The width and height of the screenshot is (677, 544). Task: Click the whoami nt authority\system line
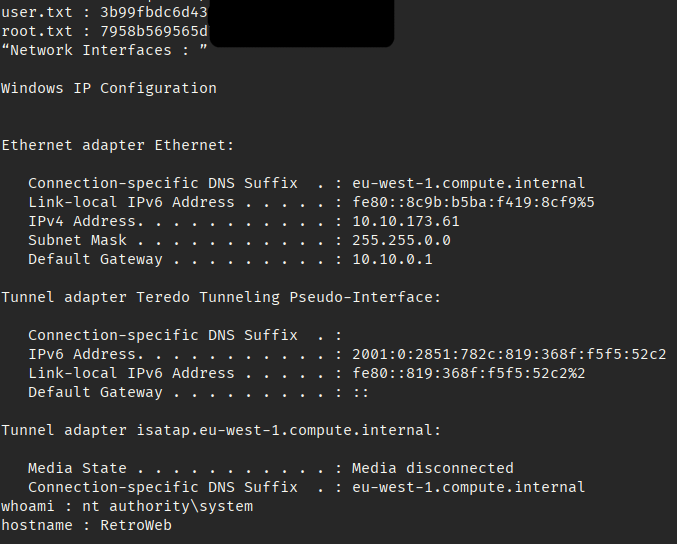click(x=126, y=506)
